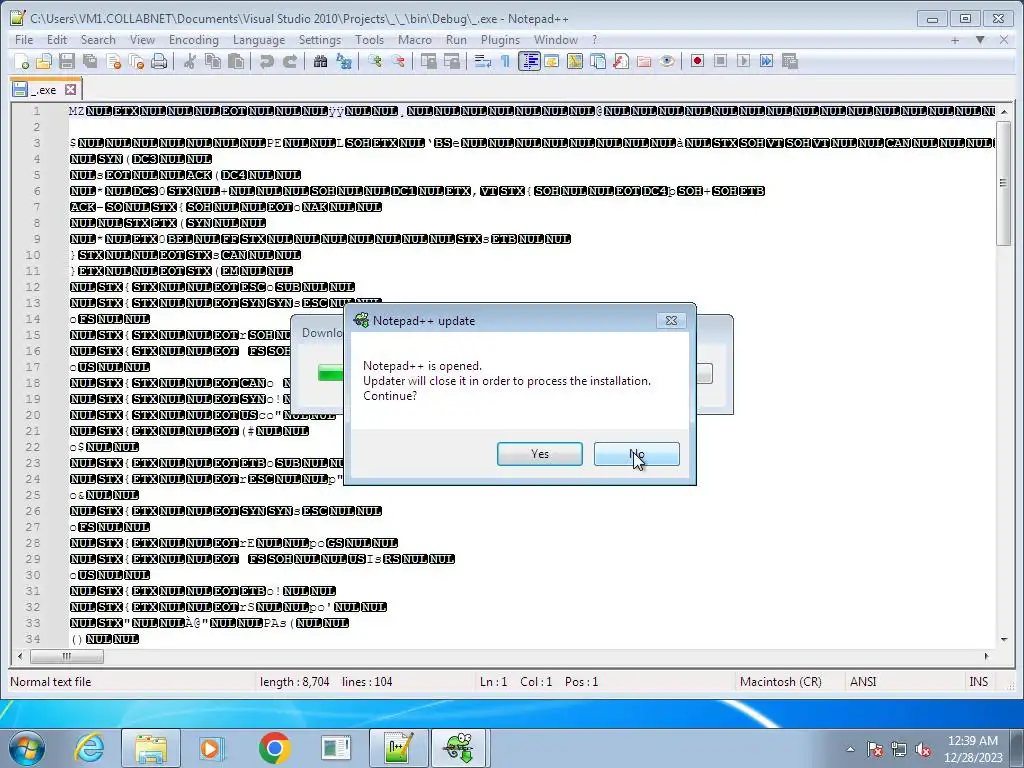Open the Edit menu
The width and height of the screenshot is (1024, 768).
(57, 40)
